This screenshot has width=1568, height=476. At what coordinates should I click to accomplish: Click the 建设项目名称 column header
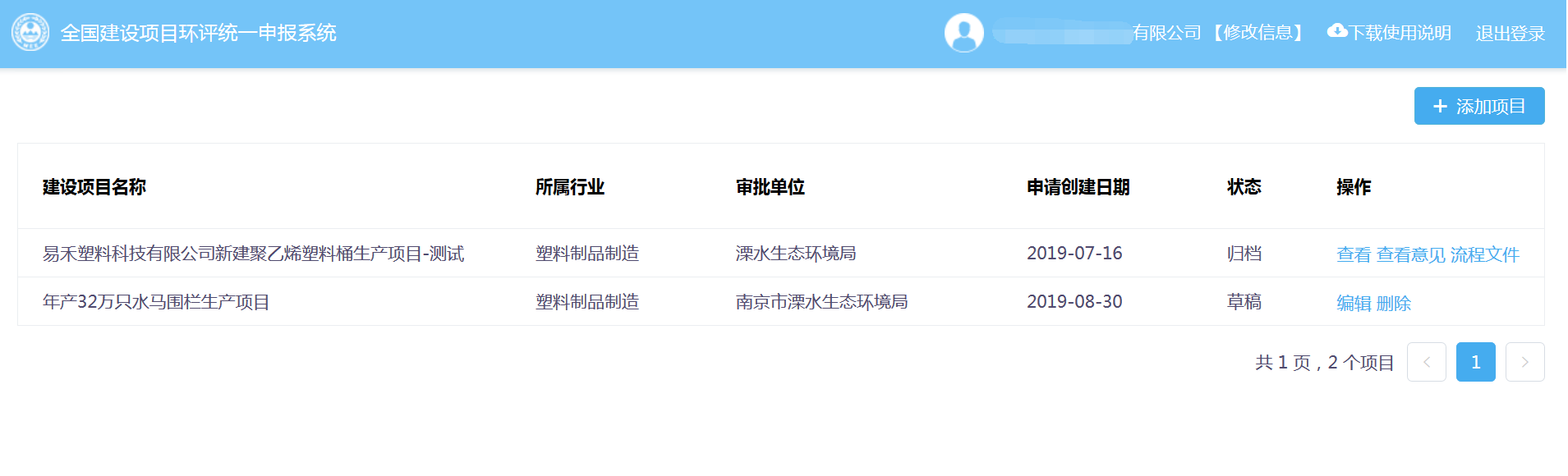click(94, 187)
